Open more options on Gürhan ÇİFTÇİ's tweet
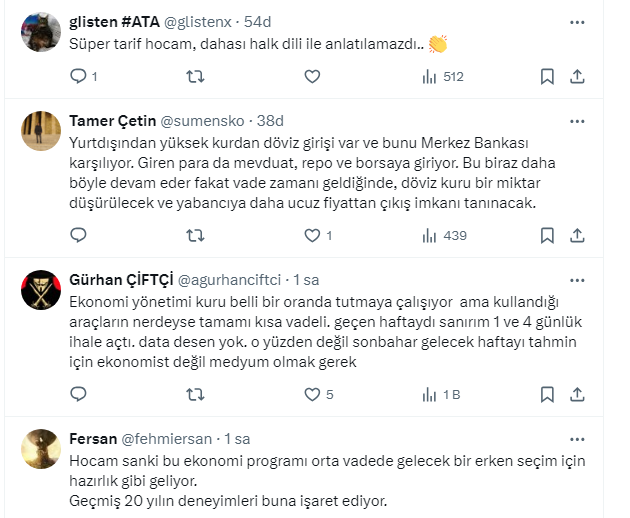 577,280
